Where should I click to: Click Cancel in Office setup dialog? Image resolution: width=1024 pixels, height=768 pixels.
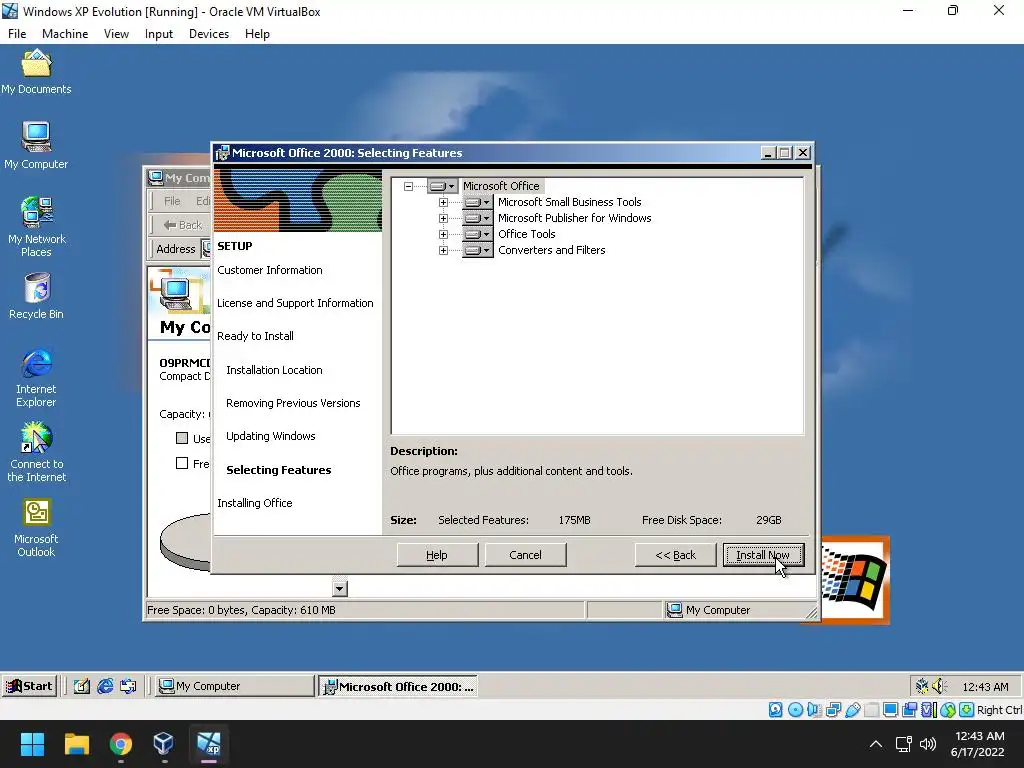[x=525, y=555]
